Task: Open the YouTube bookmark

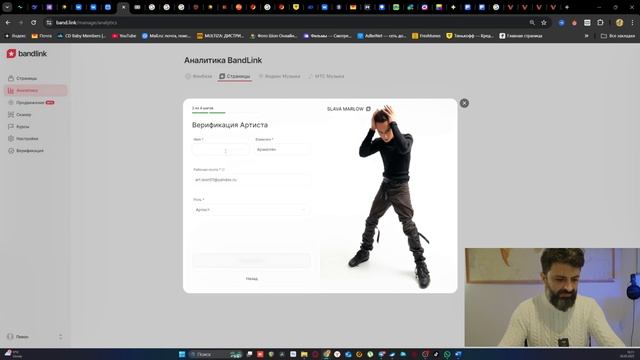Action: pyautogui.click(x=124, y=36)
